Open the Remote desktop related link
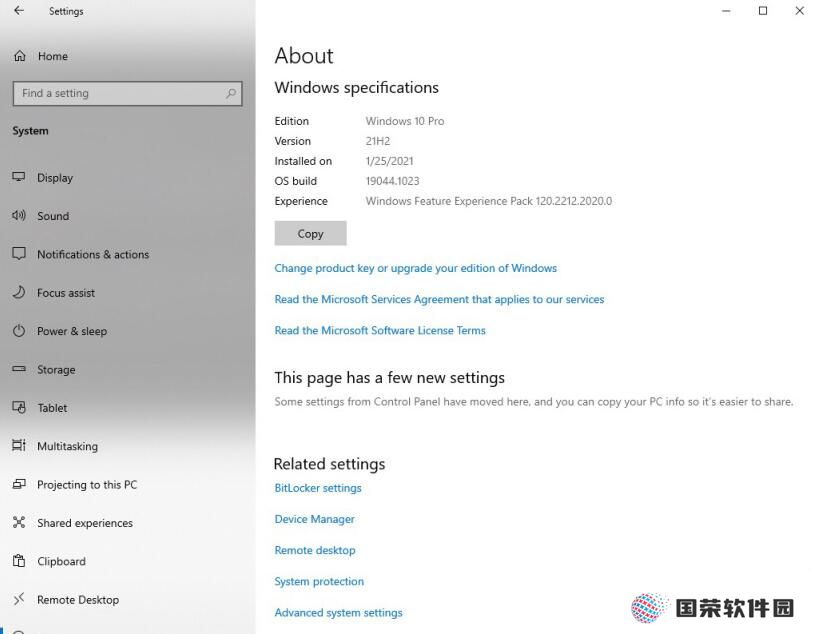The image size is (813, 634). click(315, 550)
